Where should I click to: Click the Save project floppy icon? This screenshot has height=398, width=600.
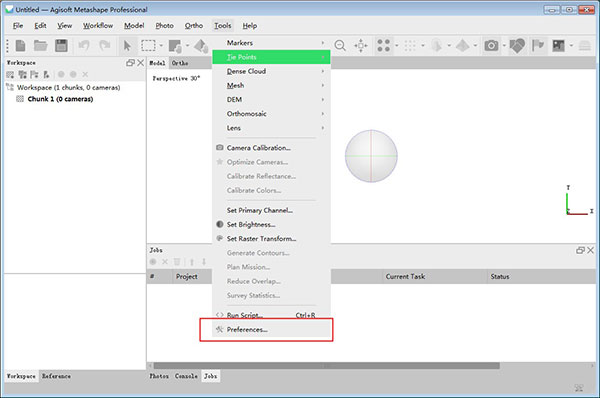click(61, 46)
